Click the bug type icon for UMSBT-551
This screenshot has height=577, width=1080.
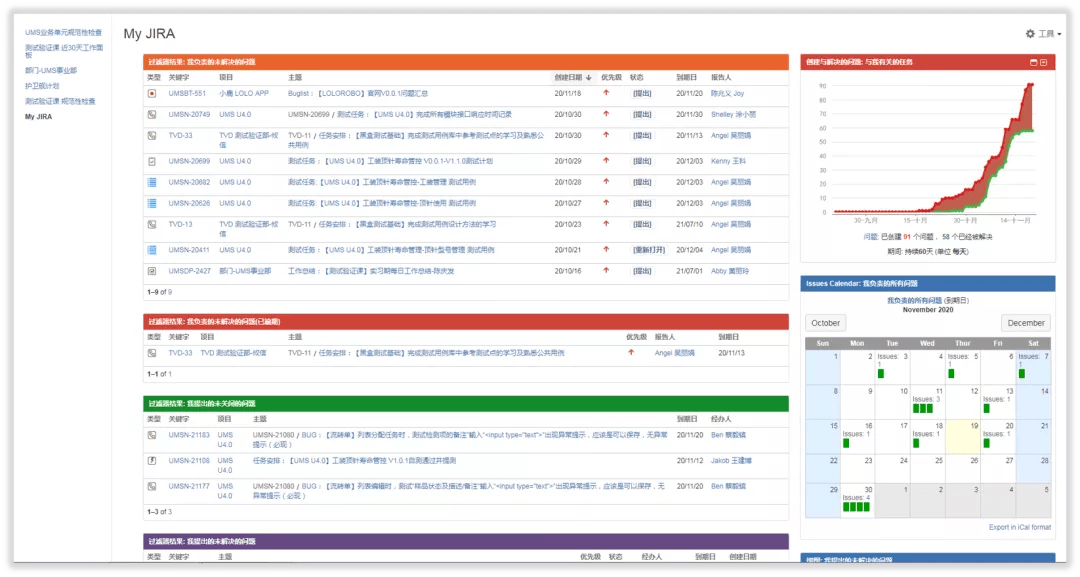[152, 94]
